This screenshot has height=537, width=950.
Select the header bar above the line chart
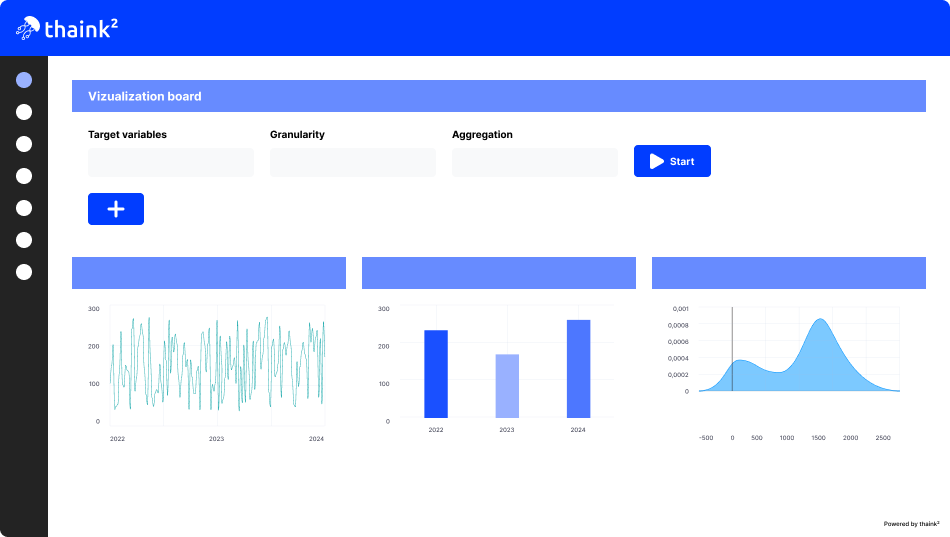(209, 273)
